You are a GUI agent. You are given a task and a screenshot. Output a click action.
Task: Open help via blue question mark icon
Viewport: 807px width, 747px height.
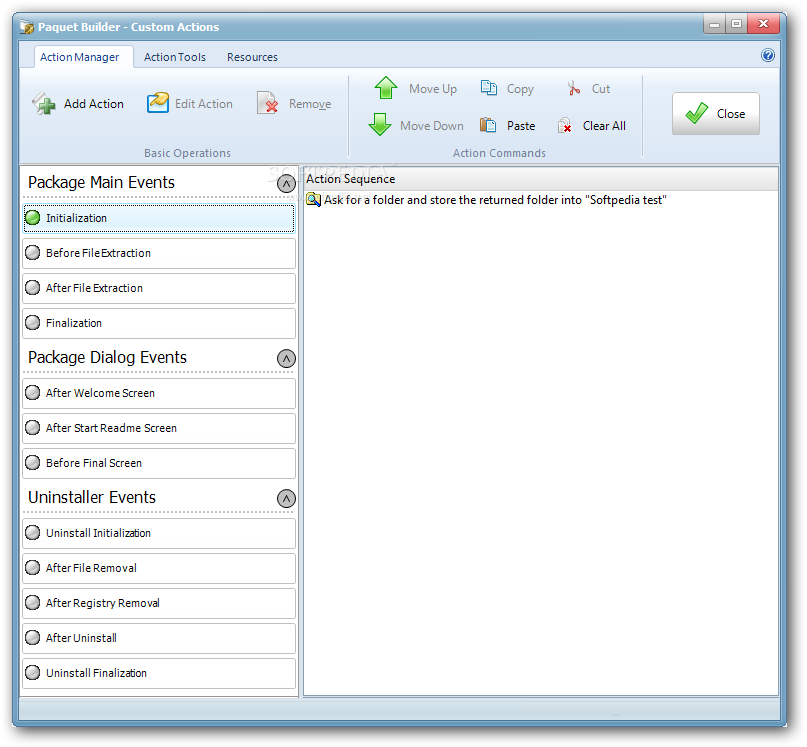tap(767, 55)
